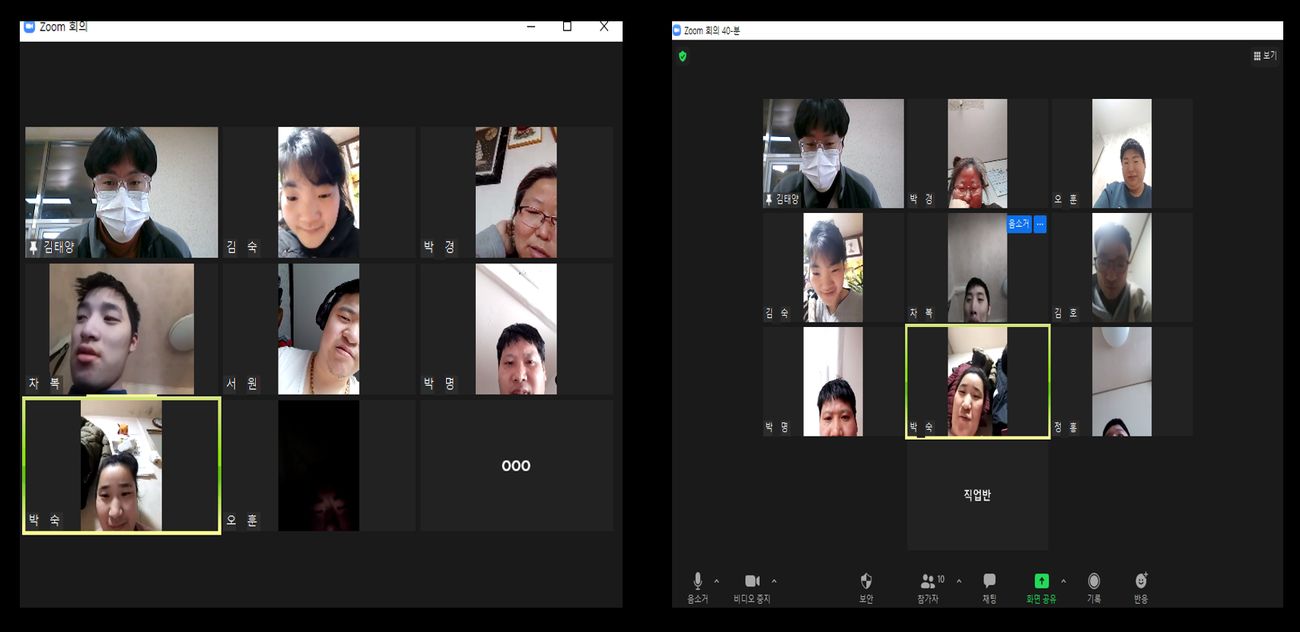Select the OOO participant tile

tap(516, 466)
